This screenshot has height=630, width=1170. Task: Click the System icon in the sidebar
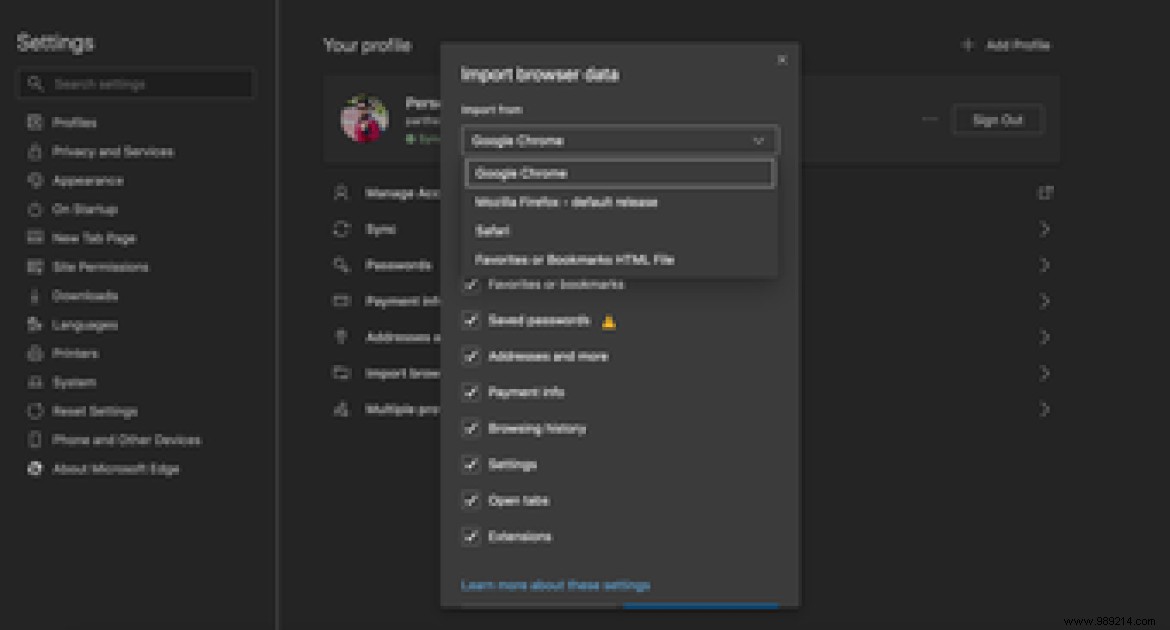tap(34, 382)
